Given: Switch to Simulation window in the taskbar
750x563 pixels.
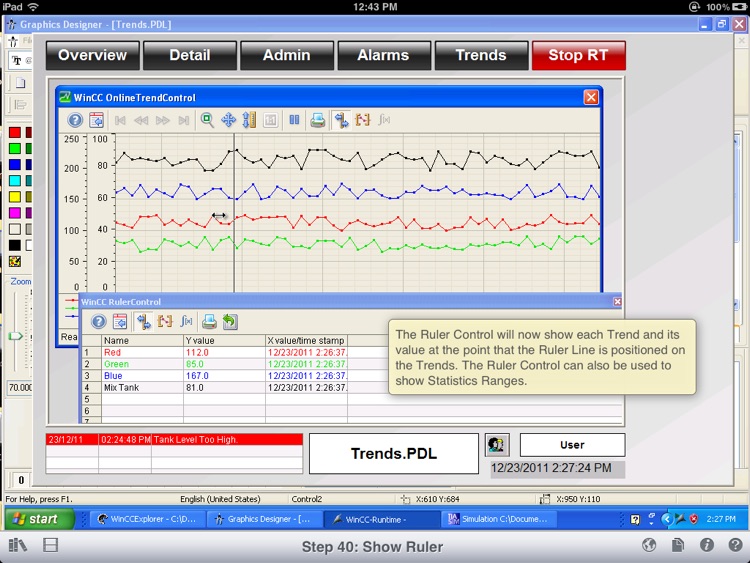Looking at the screenshot, I should 498,519.
